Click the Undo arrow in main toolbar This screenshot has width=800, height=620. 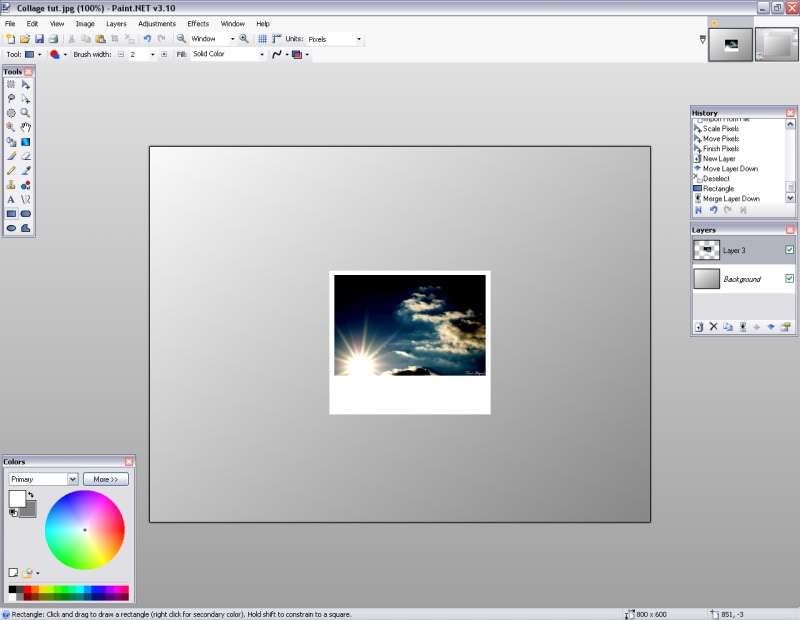point(147,39)
